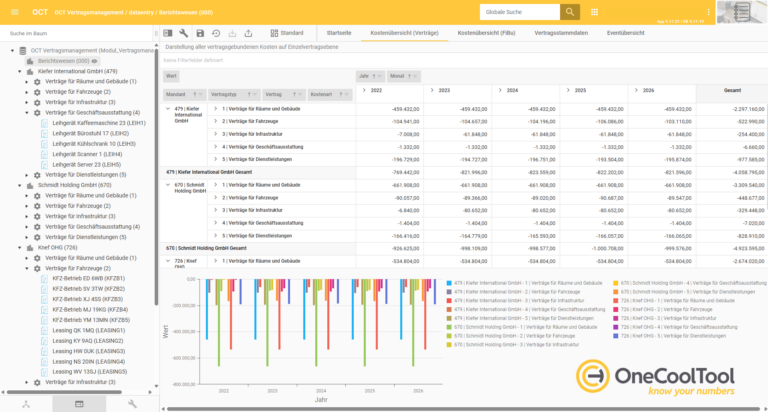Toggle sort arrow on Monat field
768x412 pixels.
pyautogui.click(x=409, y=76)
